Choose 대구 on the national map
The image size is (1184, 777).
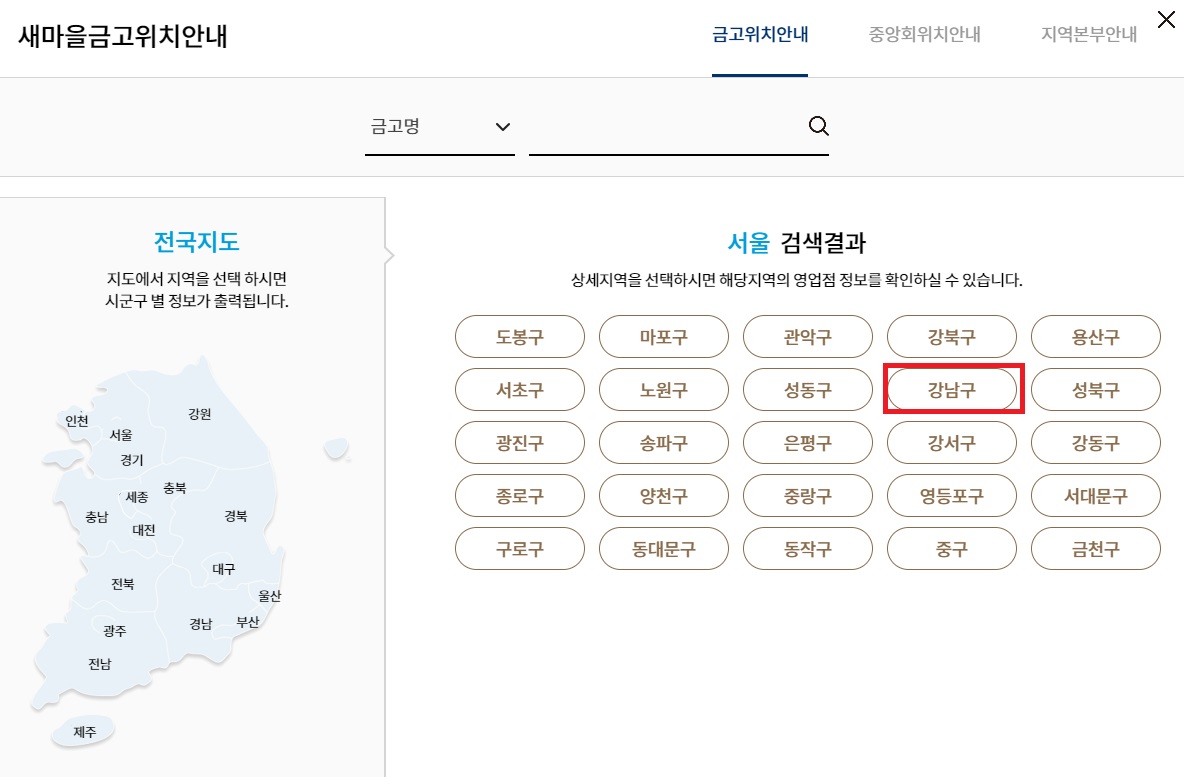(224, 569)
